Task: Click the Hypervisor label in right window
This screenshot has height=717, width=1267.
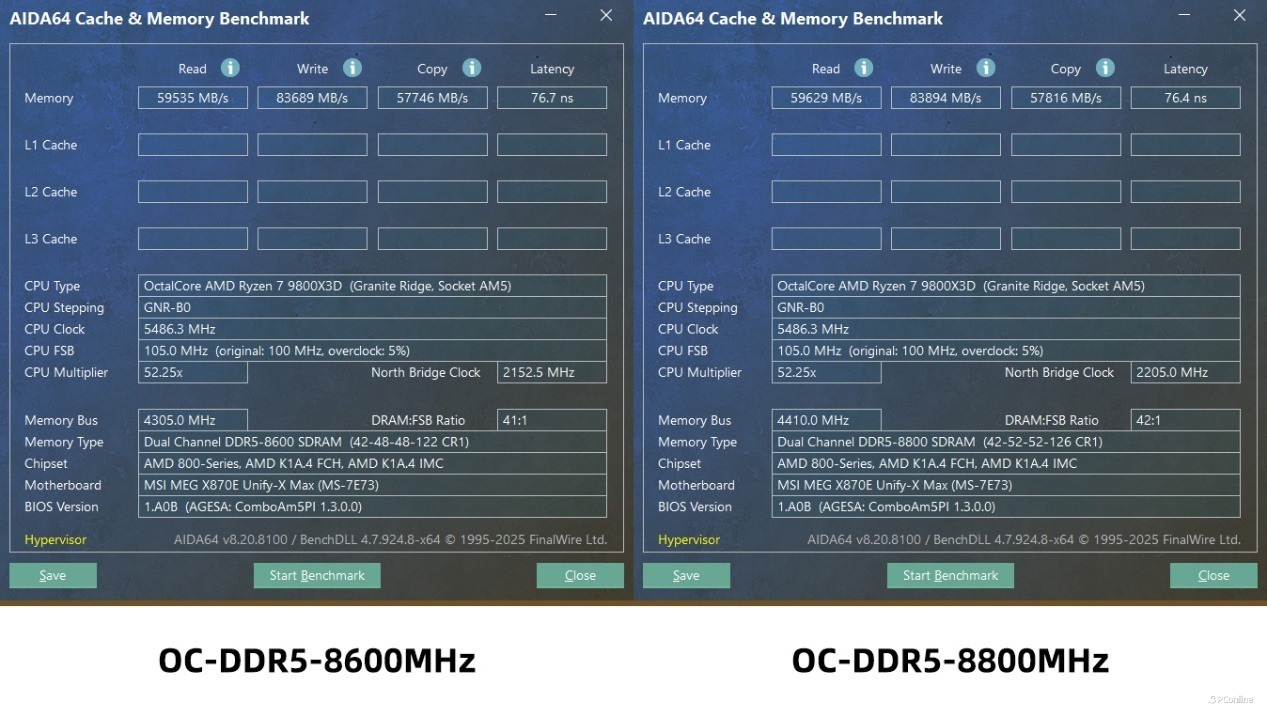Action: click(689, 540)
